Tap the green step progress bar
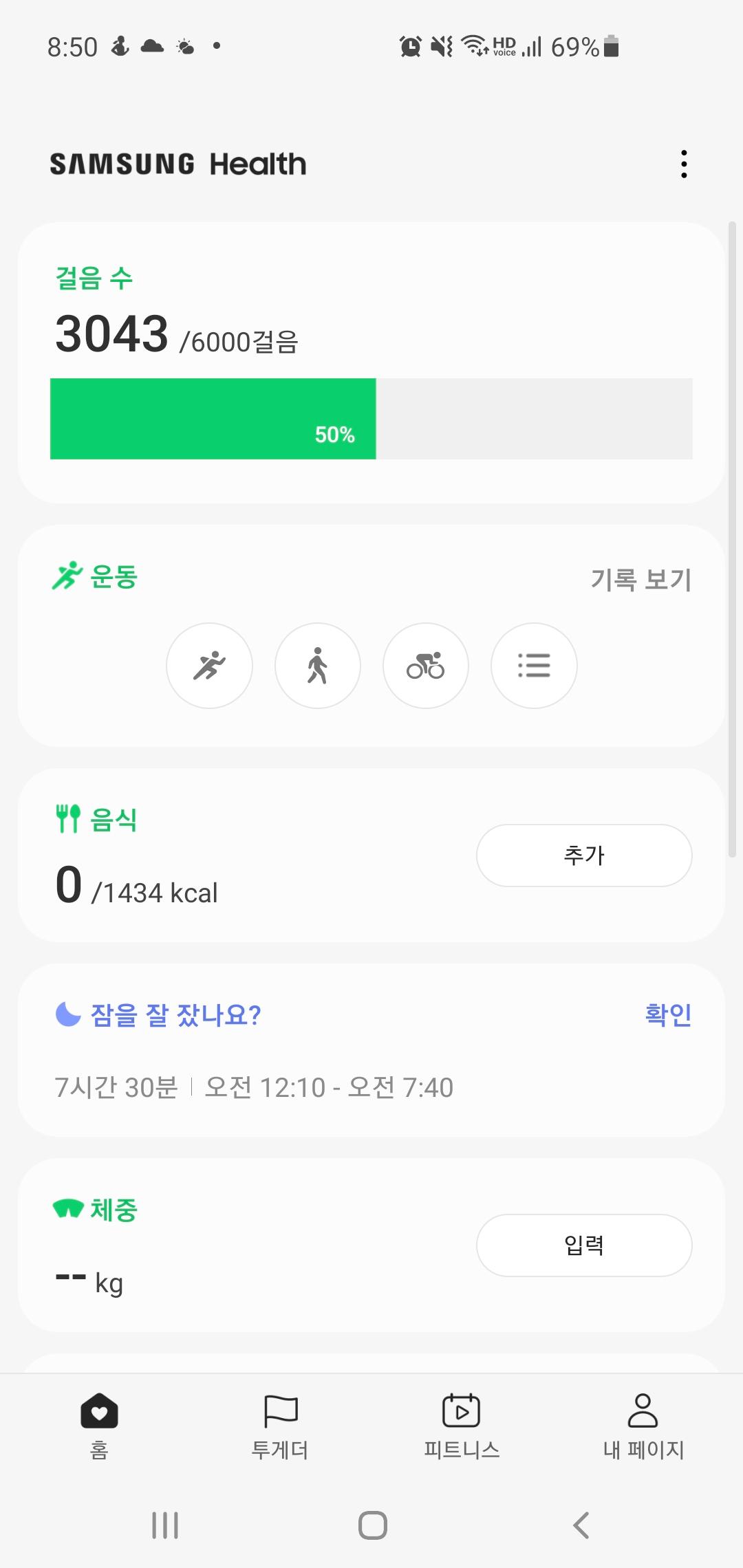743x1568 pixels. (213, 419)
